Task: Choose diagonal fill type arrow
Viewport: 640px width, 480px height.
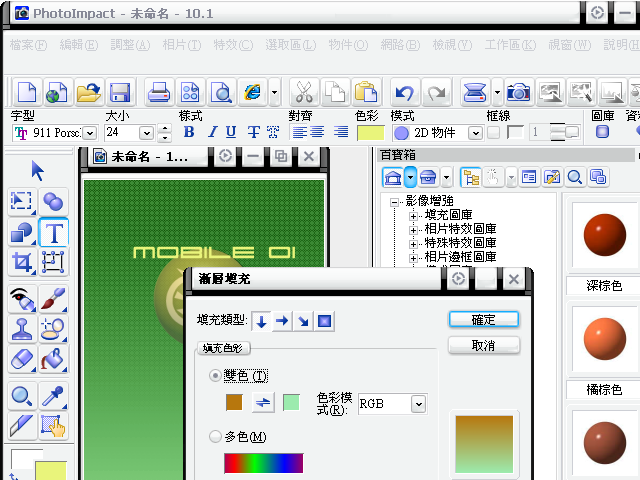Action: coord(303,321)
